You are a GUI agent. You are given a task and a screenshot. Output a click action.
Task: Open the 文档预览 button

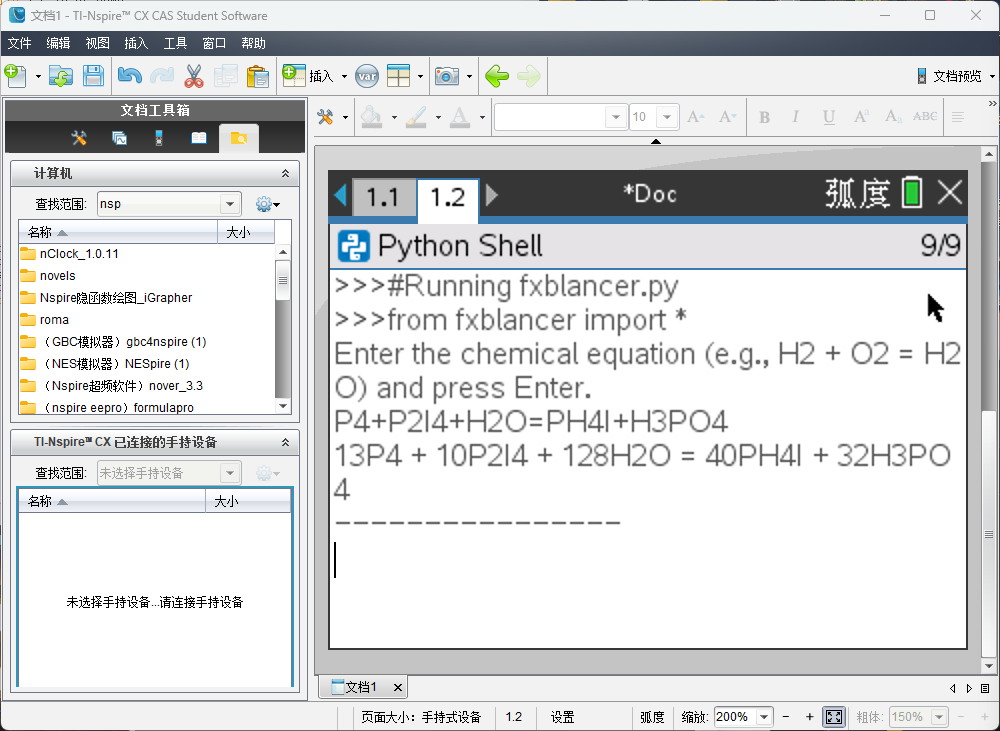[x=954, y=76]
